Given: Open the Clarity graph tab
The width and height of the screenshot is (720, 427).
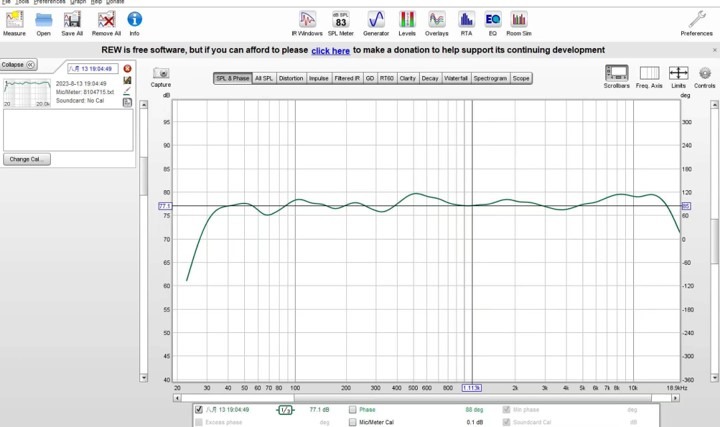Looking at the screenshot, I should (x=408, y=79).
